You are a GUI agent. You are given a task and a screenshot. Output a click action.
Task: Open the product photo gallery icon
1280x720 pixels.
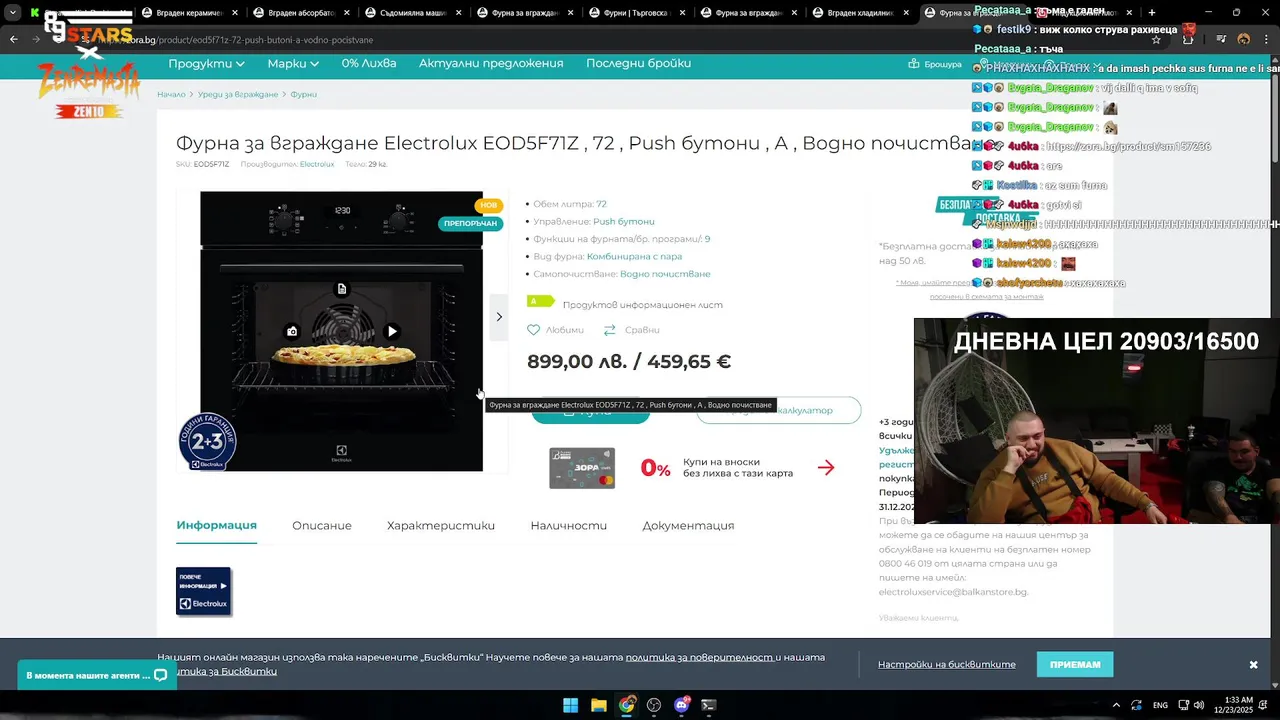pyautogui.click(x=292, y=331)
